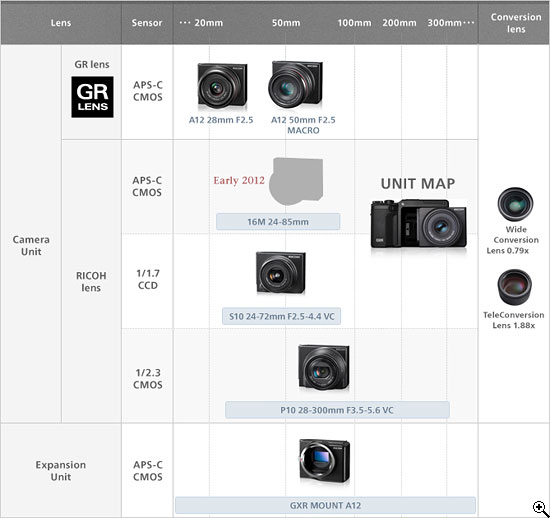Screen dimensions: 550x518
Task: Click the A12 50mm F2.5 MACRO unit image
Action: (x=295, y=85)
